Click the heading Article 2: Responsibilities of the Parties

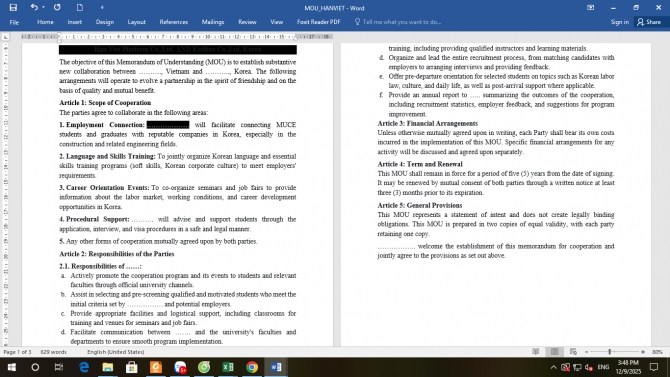pos(117,254)
